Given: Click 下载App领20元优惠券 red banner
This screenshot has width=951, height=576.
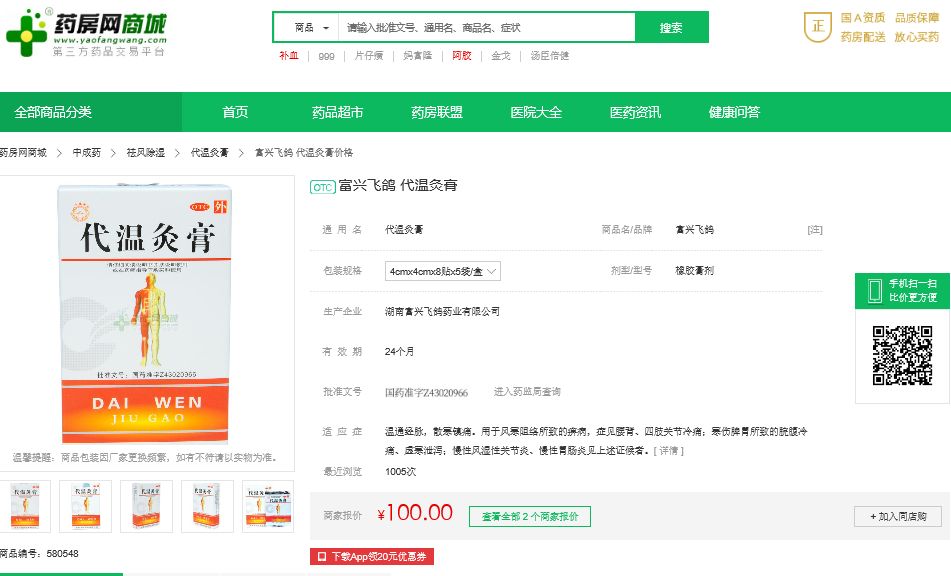Looking at the screenshot, I should pos(372,556).
